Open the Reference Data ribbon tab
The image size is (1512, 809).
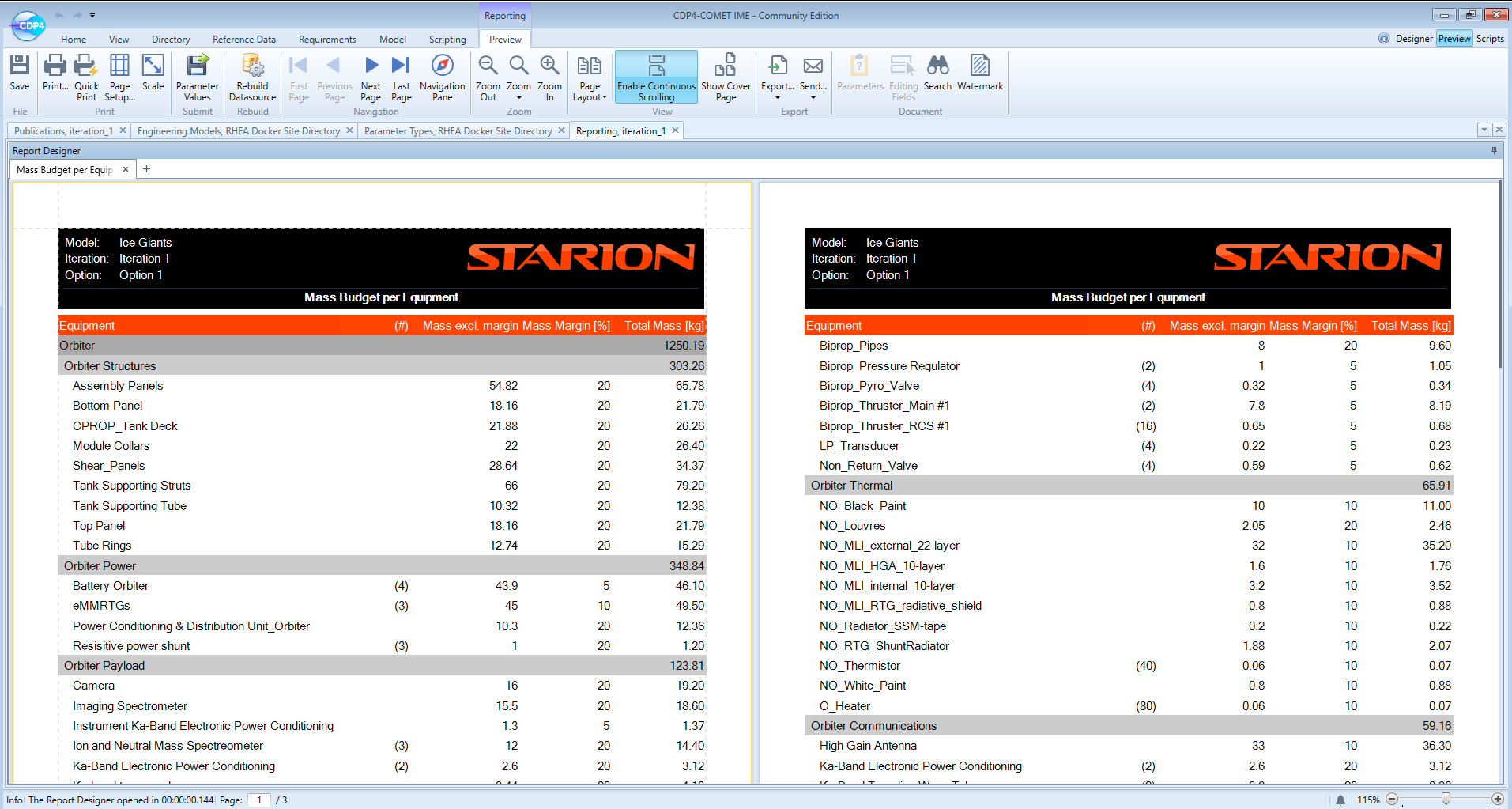(x=244, y=40)
